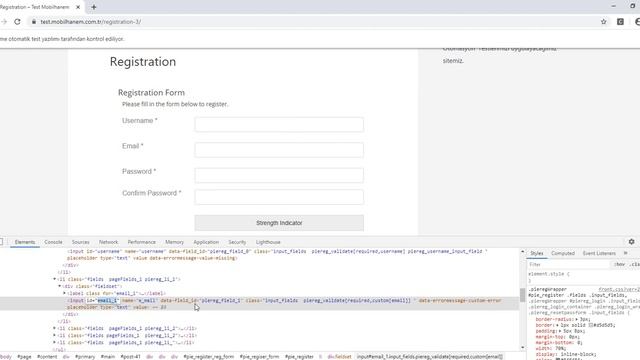This screenshot has height=360, width=640.
Task: Reload the page with the refresh icon
Action: (17, 22)
